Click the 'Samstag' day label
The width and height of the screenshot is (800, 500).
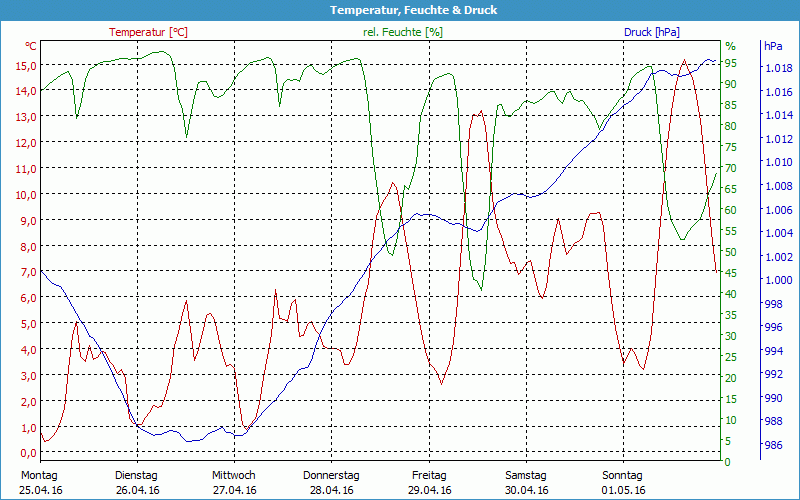526,476
